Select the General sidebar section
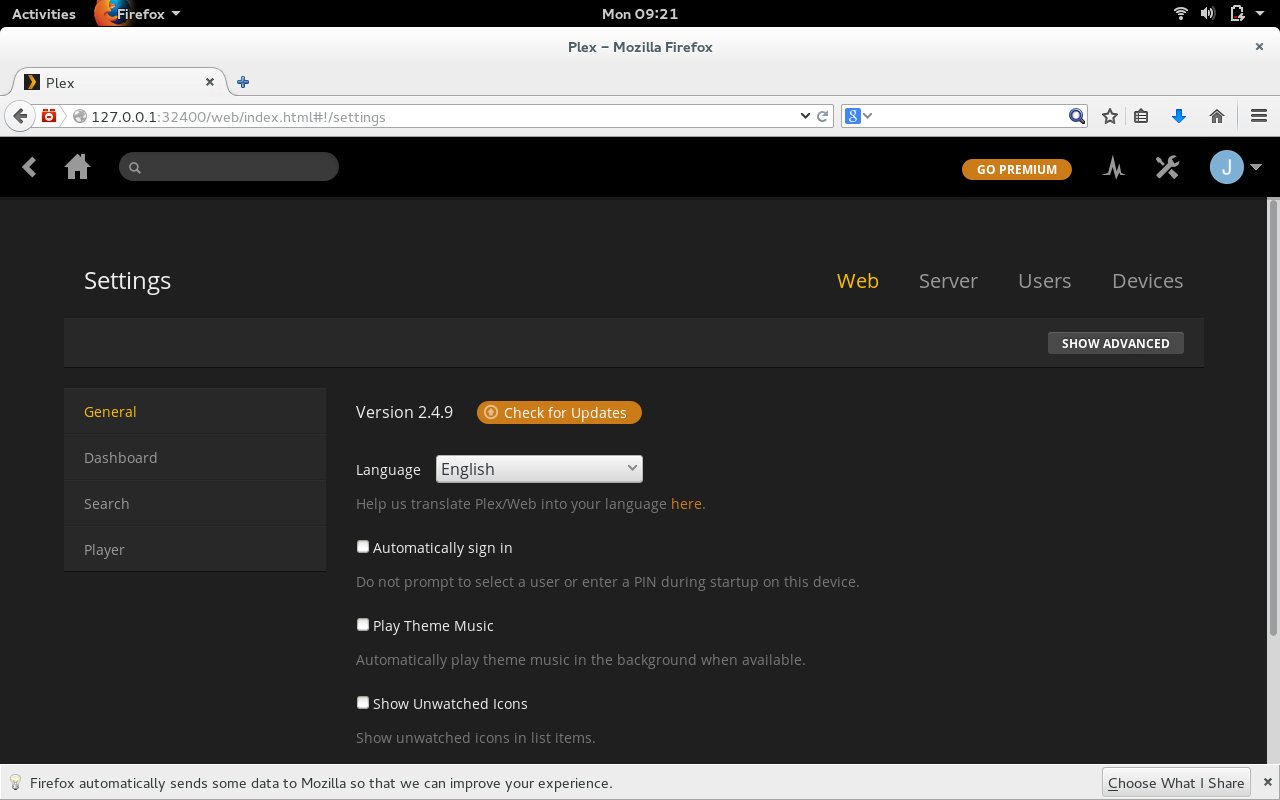 coord(195,411)
